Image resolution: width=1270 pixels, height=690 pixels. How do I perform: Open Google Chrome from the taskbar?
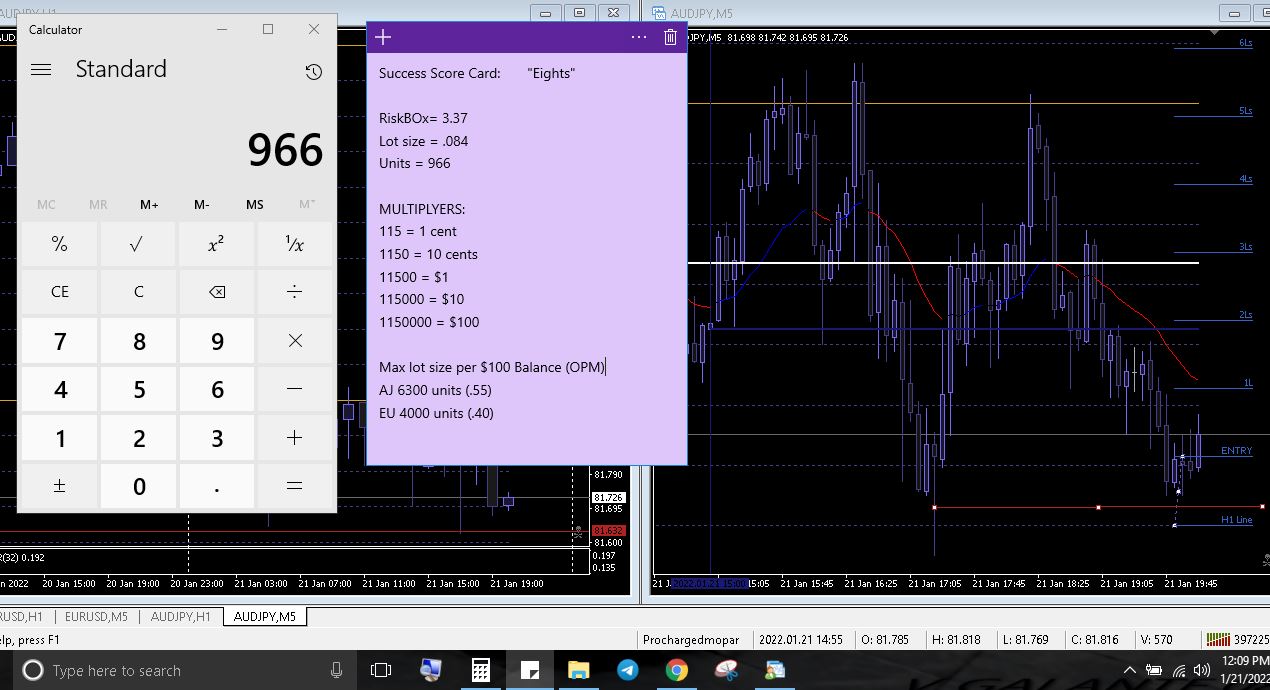pyautogui.click(x=676, y=670)
